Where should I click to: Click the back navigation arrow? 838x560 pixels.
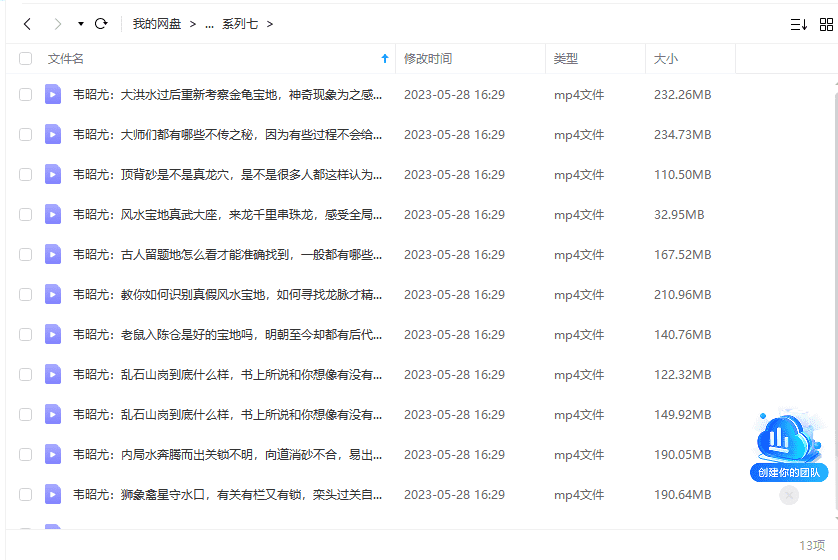(x=27, y=23)
